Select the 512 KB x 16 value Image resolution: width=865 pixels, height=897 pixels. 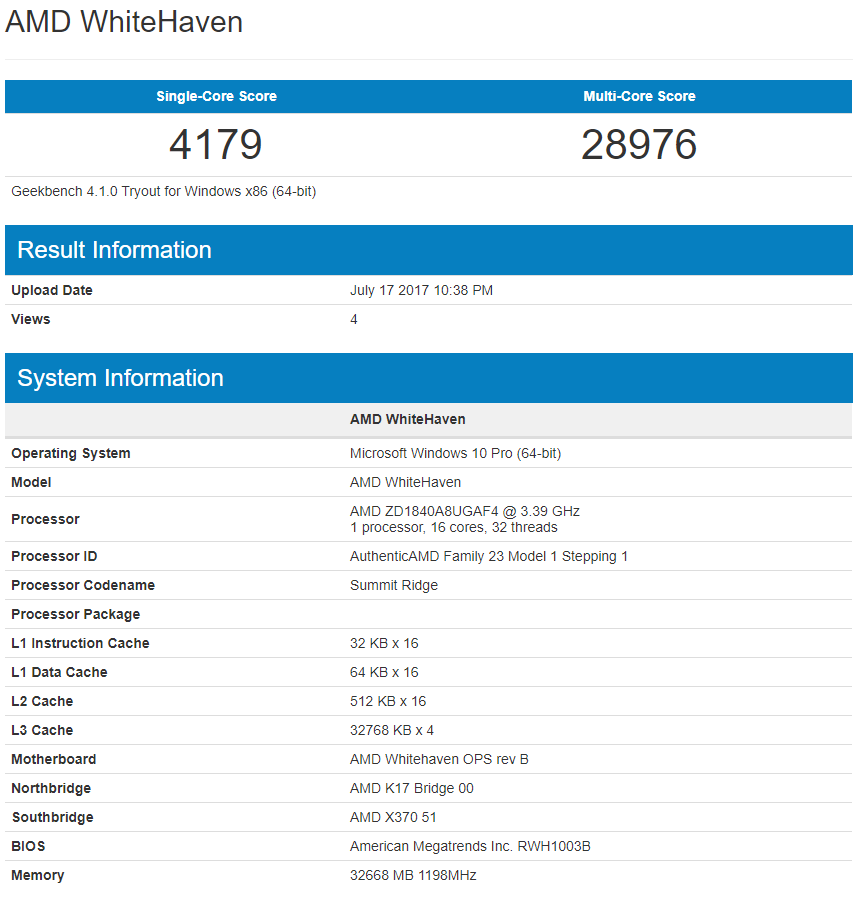[388, 701]
